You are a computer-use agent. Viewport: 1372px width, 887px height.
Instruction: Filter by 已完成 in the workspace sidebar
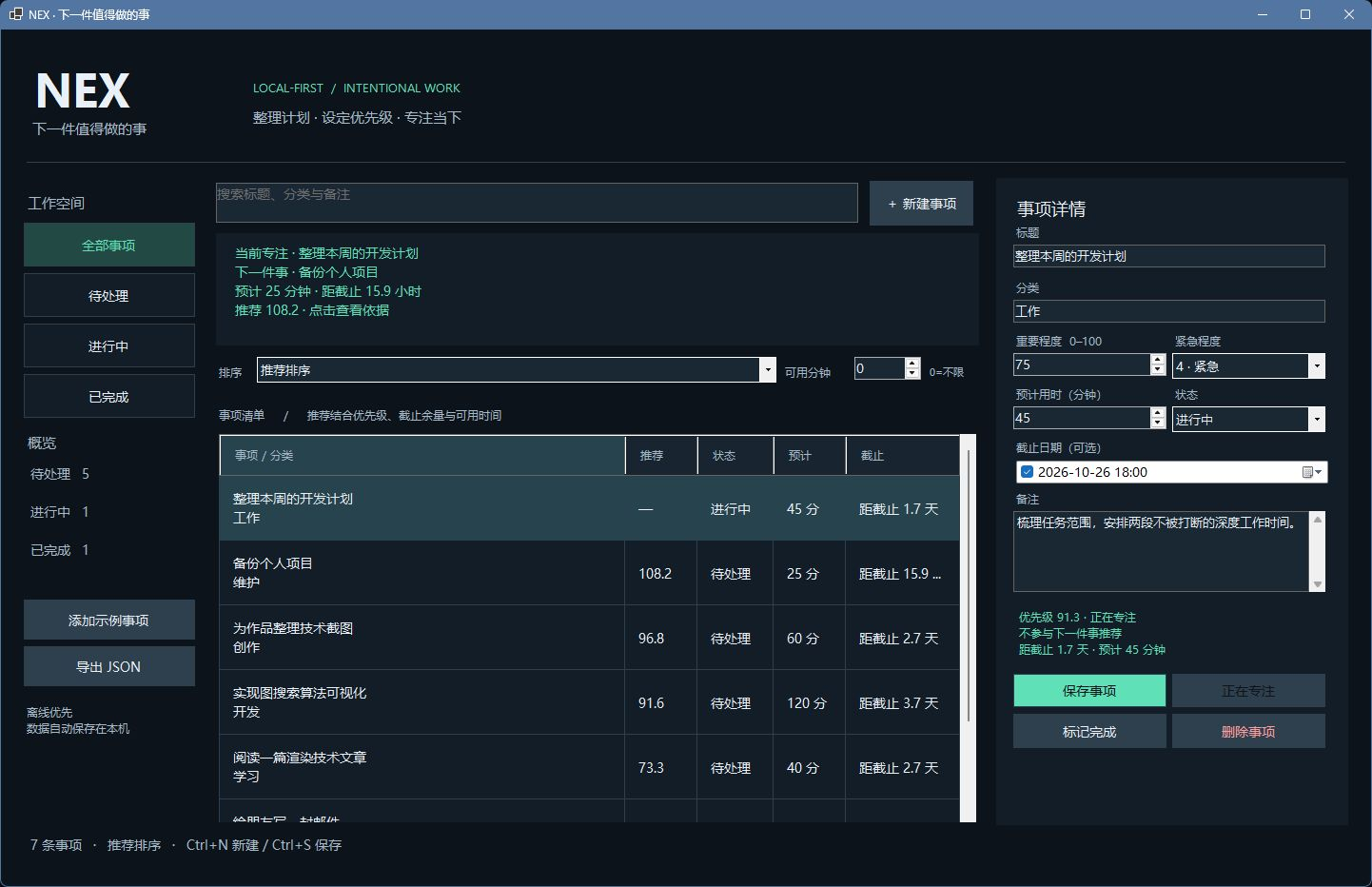(109, 397)
